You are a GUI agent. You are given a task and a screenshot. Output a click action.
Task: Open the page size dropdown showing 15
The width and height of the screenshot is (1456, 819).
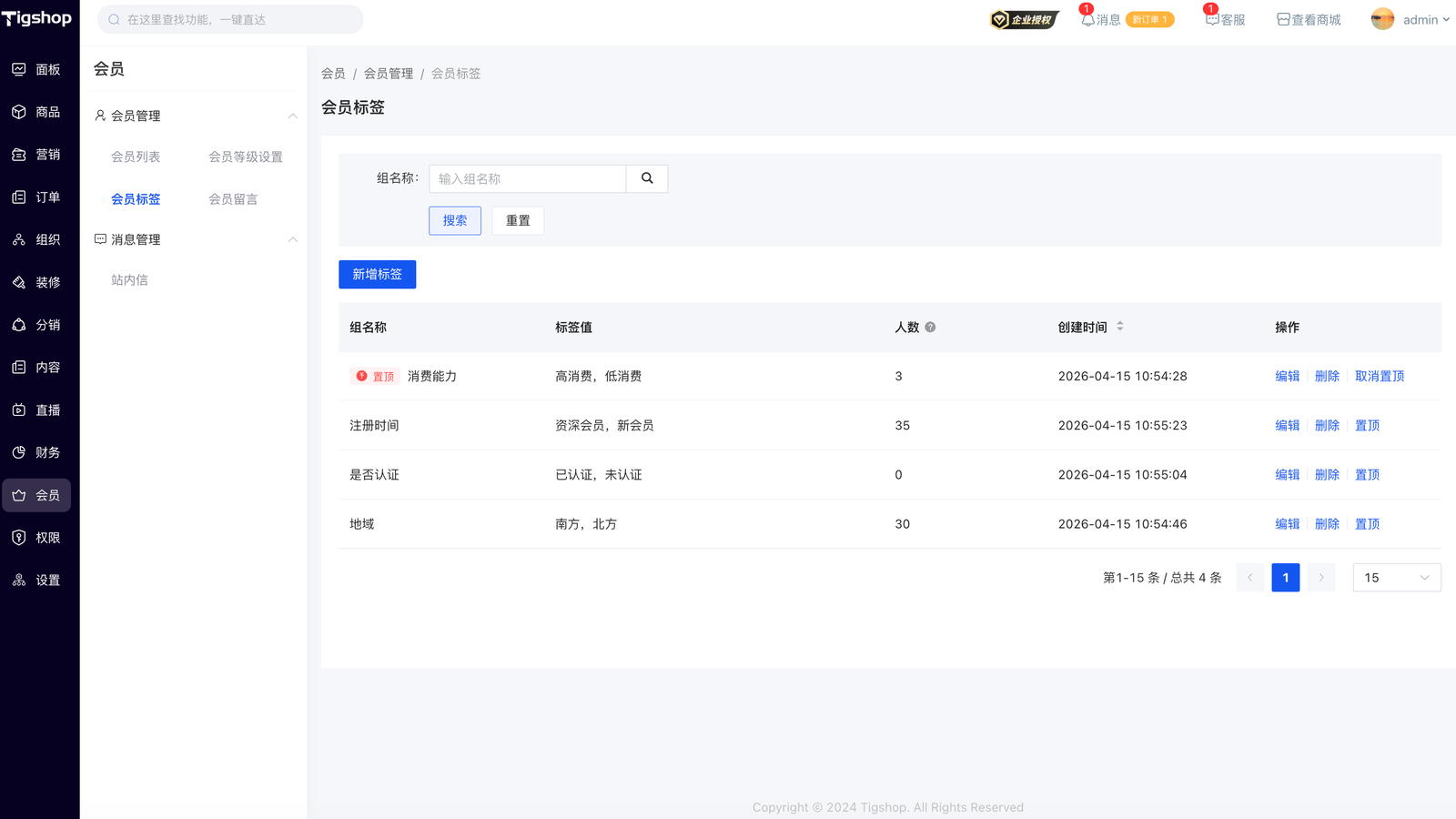(1396, 577)
